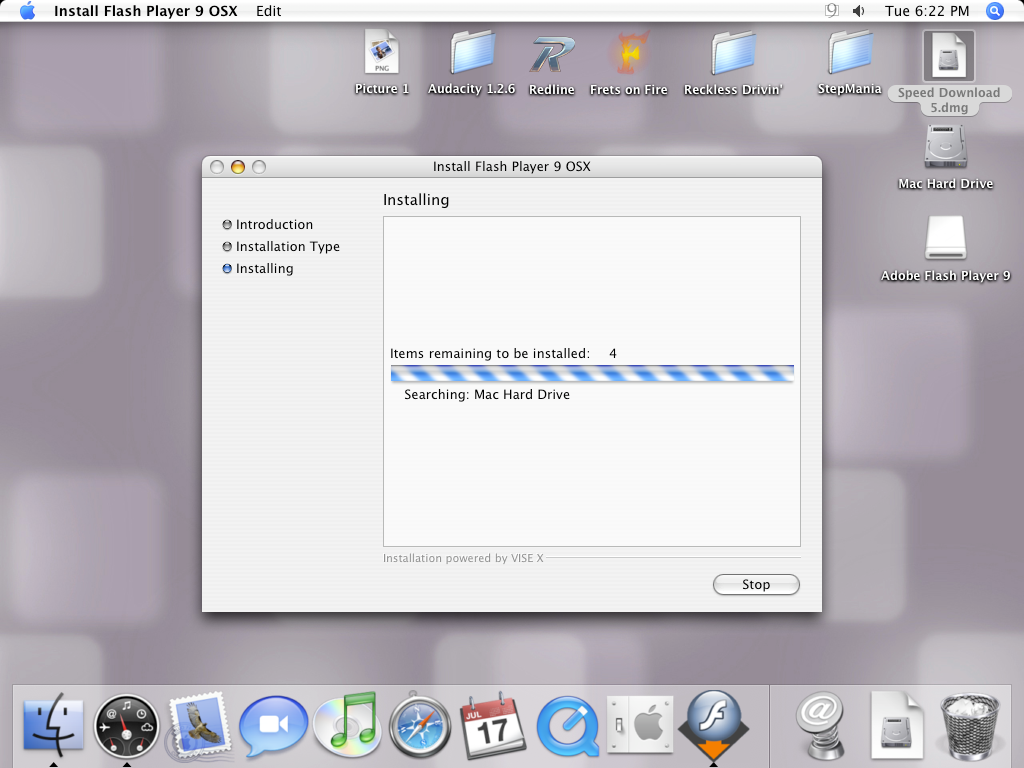The height and width of the screenshot is (768, 1024).
Task: Open Mail from the Dock
Action: pos(199,725)
